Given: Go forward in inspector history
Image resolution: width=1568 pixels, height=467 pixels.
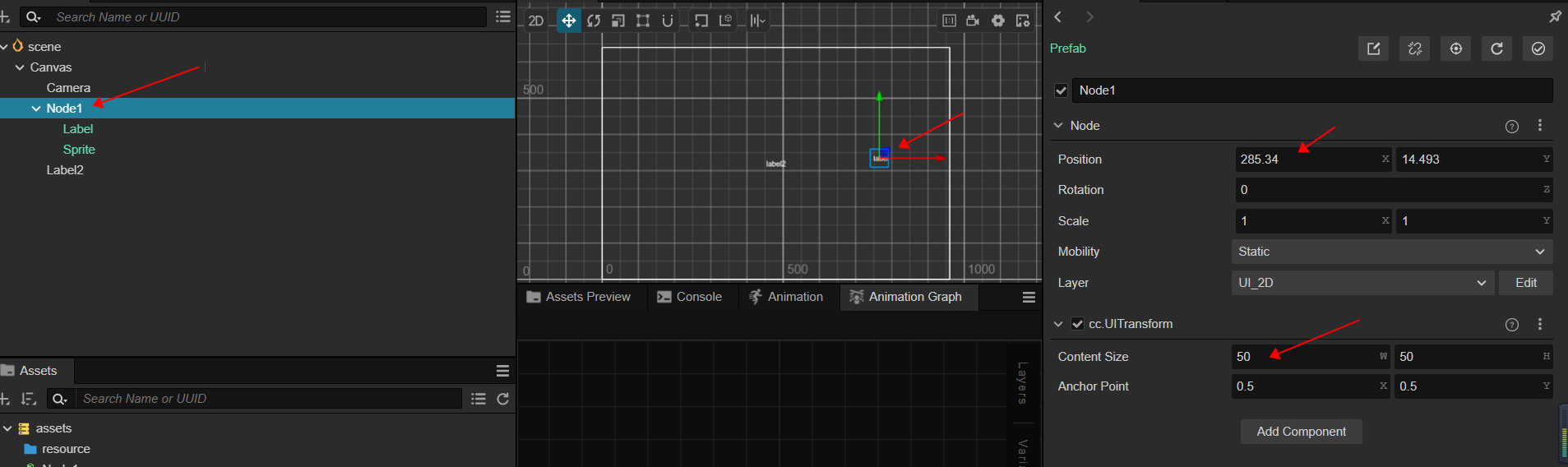Looking at the screenshot, I should tap(1089, 16).
